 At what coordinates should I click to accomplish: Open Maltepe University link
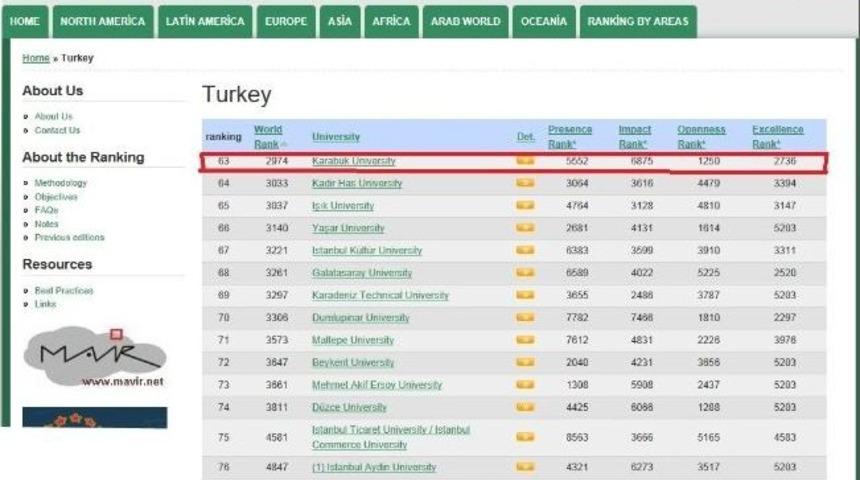[x=353, y=340]
